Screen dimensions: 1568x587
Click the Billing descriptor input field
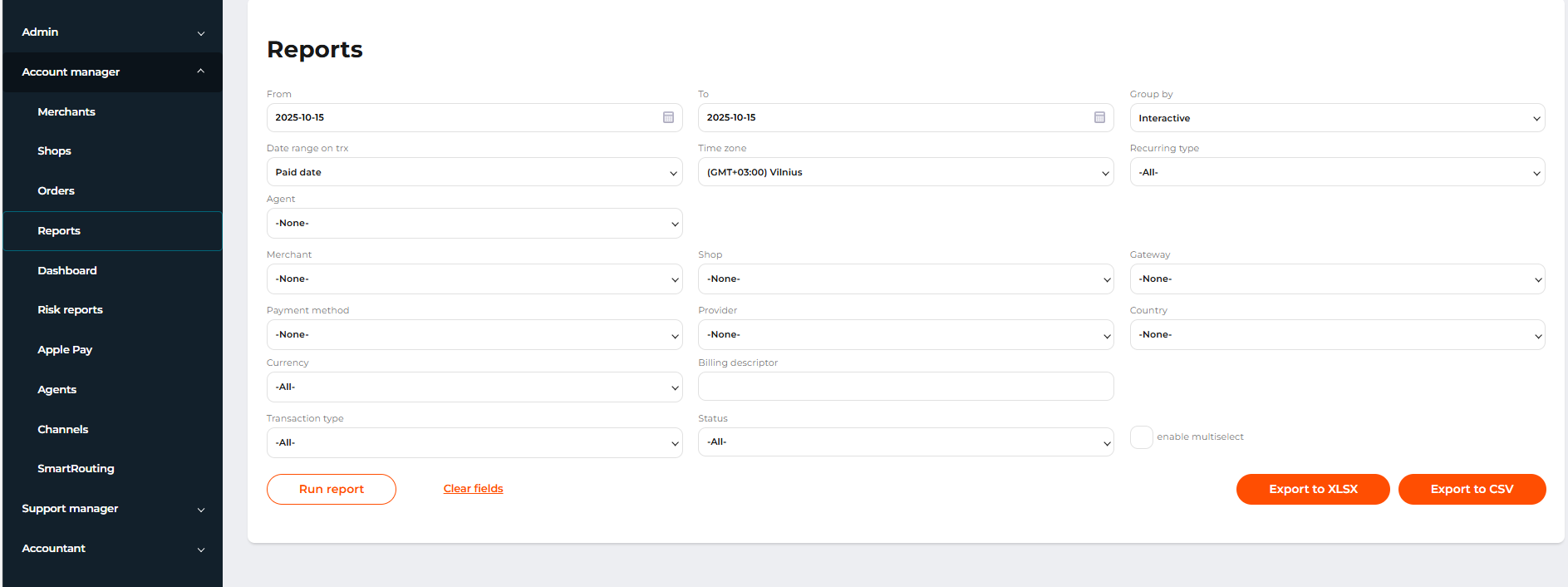[x=905, y=387]
